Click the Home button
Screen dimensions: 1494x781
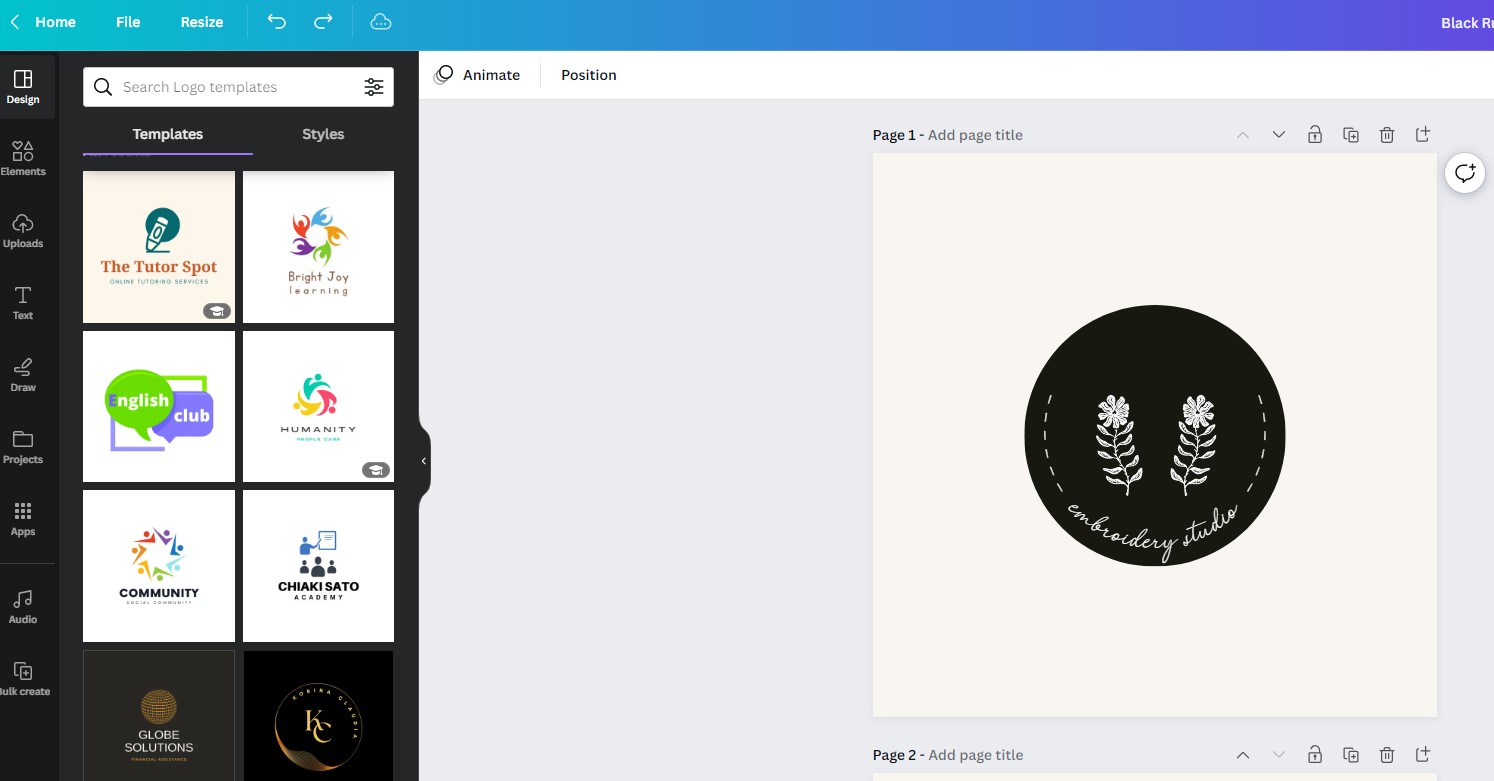click(56, 22)
